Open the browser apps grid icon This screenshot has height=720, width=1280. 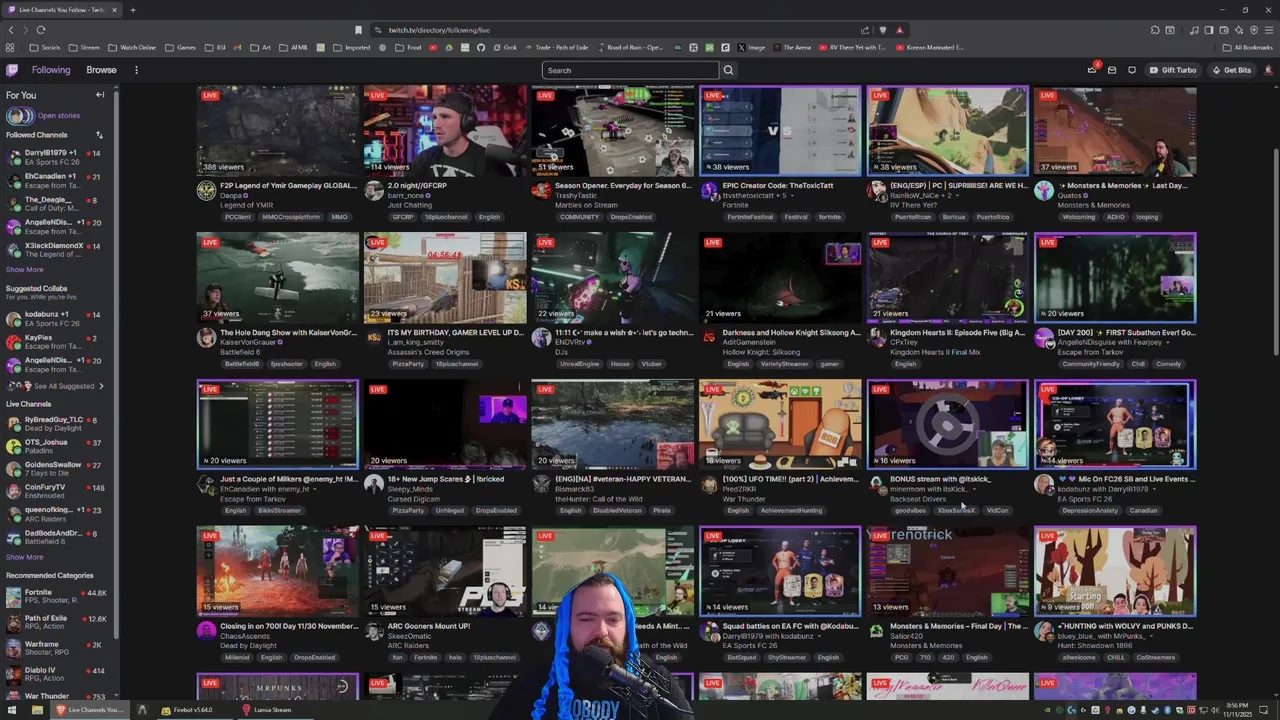pos(10,47)
